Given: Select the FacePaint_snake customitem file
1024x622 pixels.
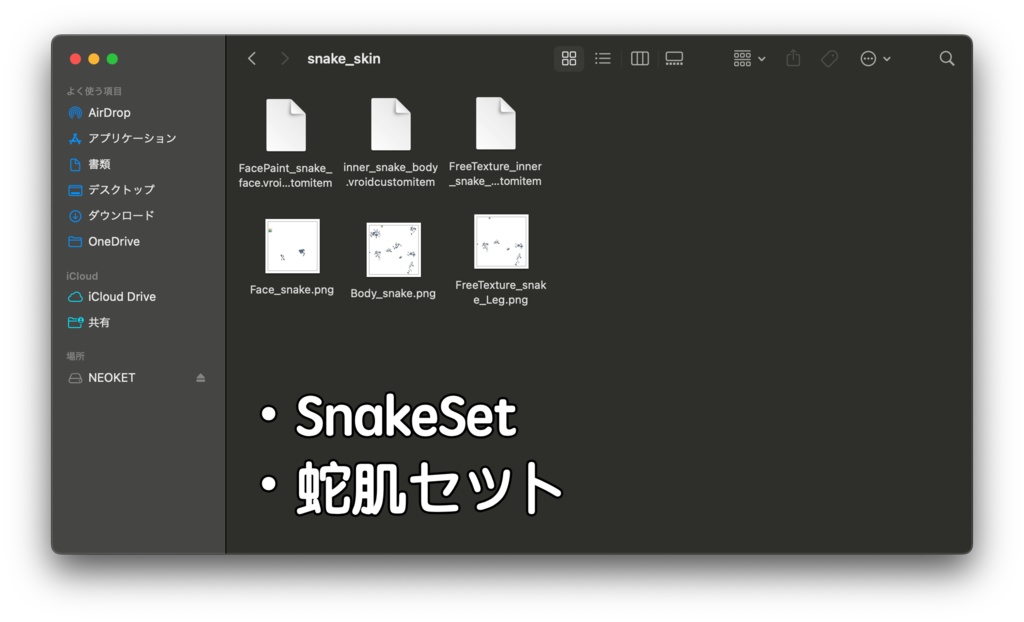Looking at the screenshot, I should [287, 125].
